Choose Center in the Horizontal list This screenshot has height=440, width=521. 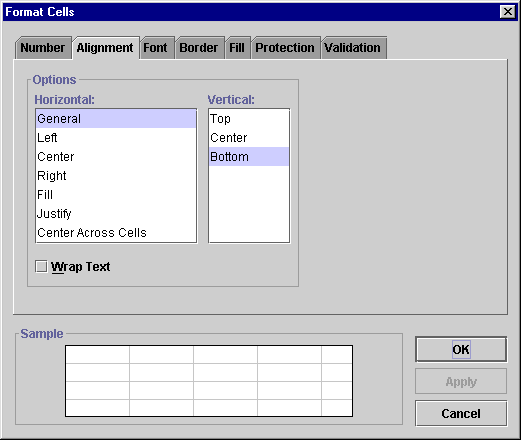pos(116,157)
